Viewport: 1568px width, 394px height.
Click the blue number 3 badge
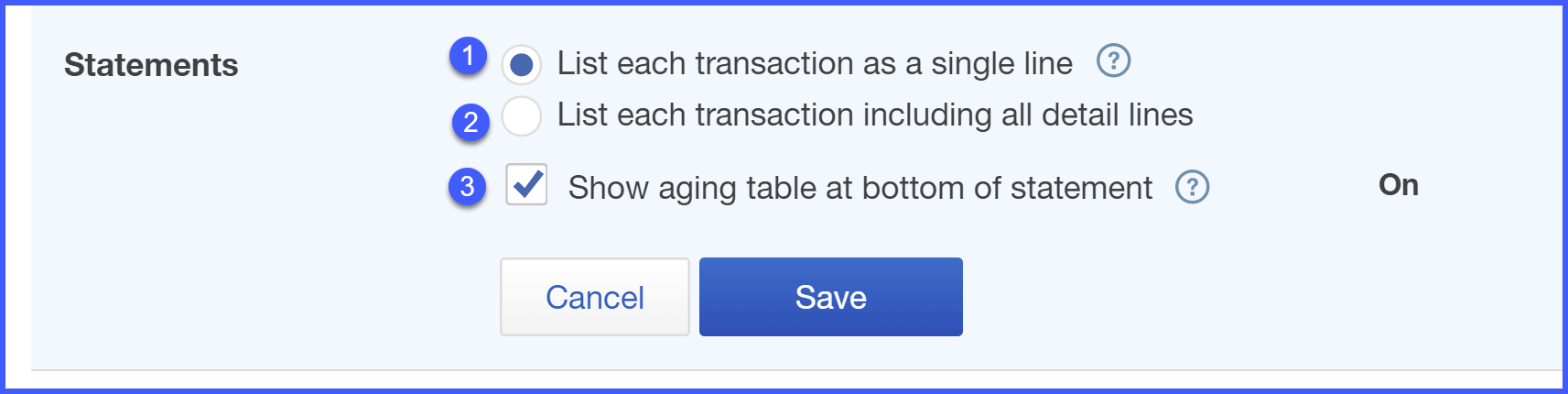pyautogui.click(x=467, y=186)
